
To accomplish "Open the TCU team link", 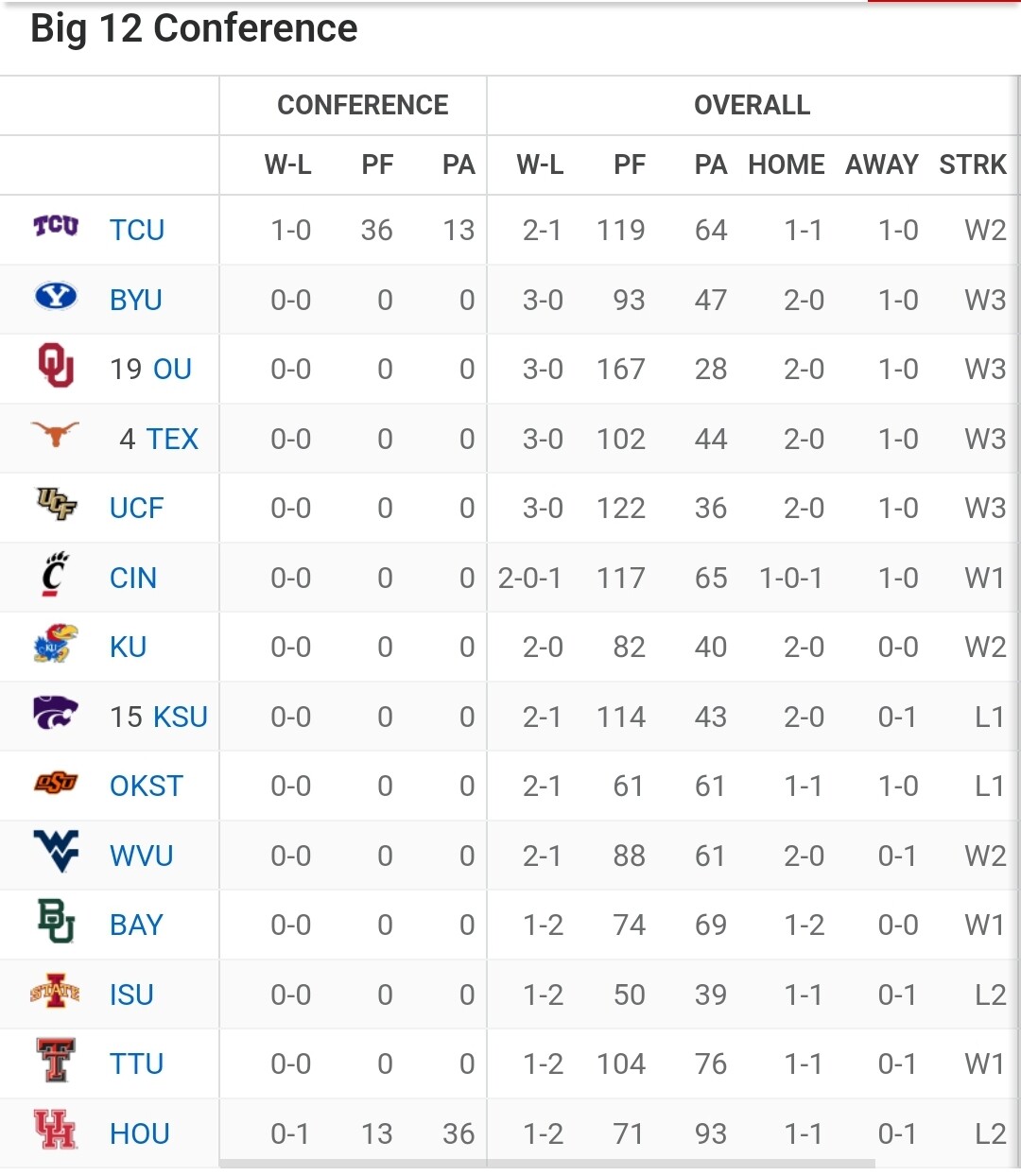I will point(137,230).
